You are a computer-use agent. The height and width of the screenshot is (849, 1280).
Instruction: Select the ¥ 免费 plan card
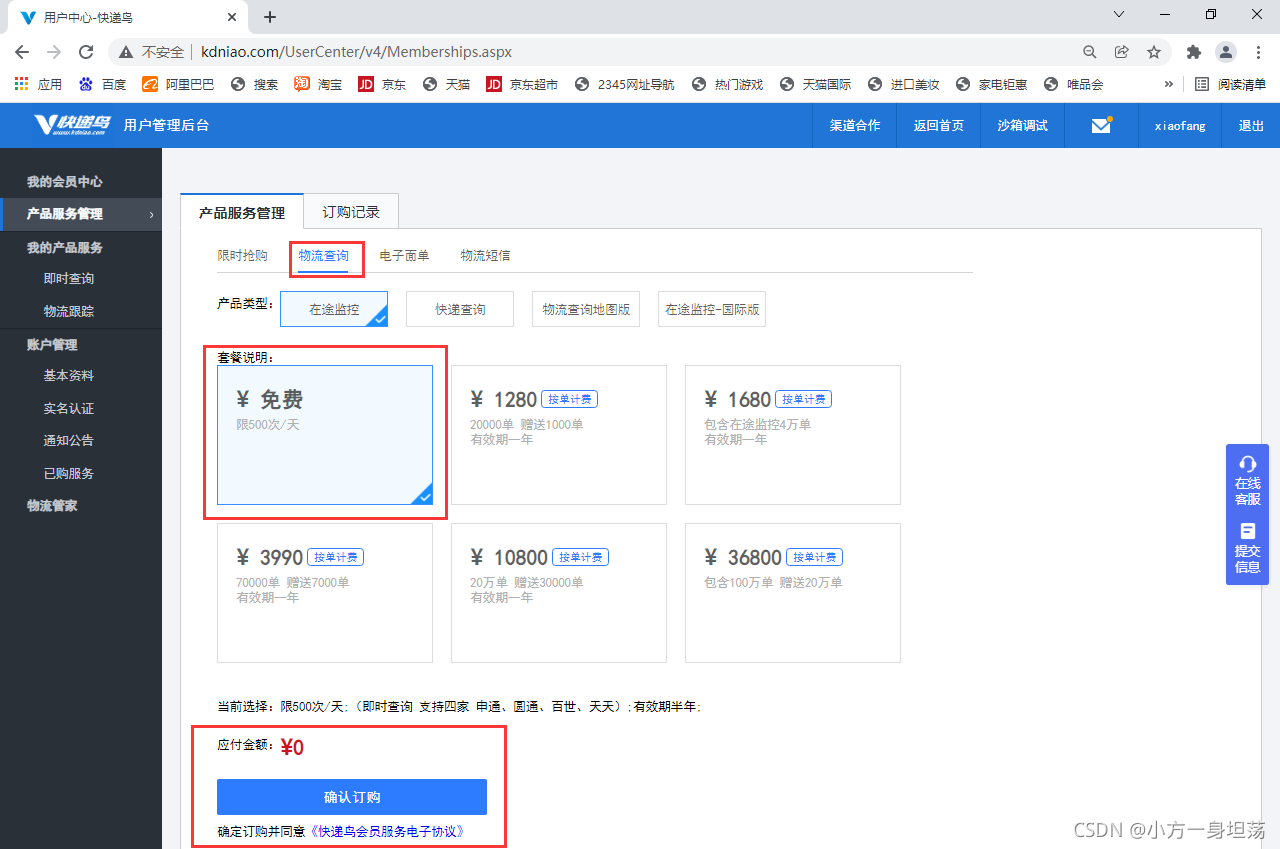[325, 435]
